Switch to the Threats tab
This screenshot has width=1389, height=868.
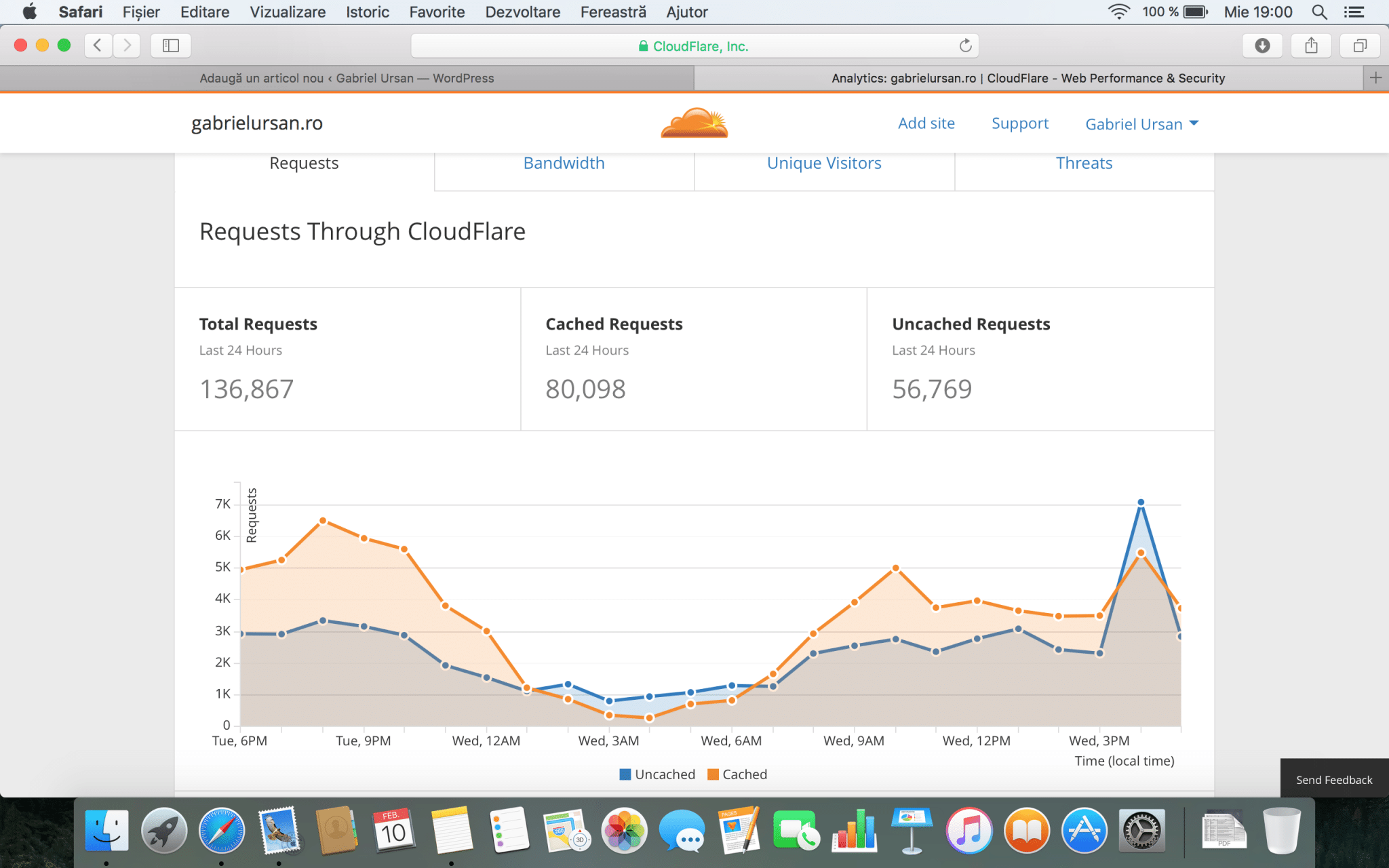(x=1084, y=163)
